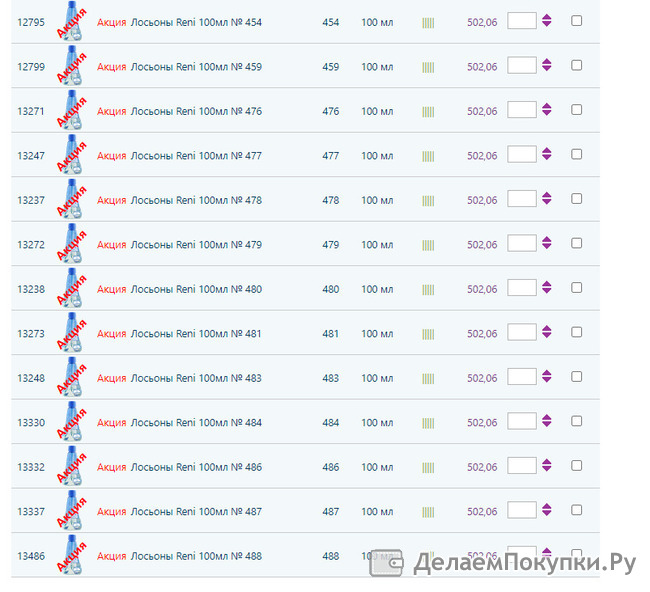
Task: Click product ID 13271
Action: 31,112
